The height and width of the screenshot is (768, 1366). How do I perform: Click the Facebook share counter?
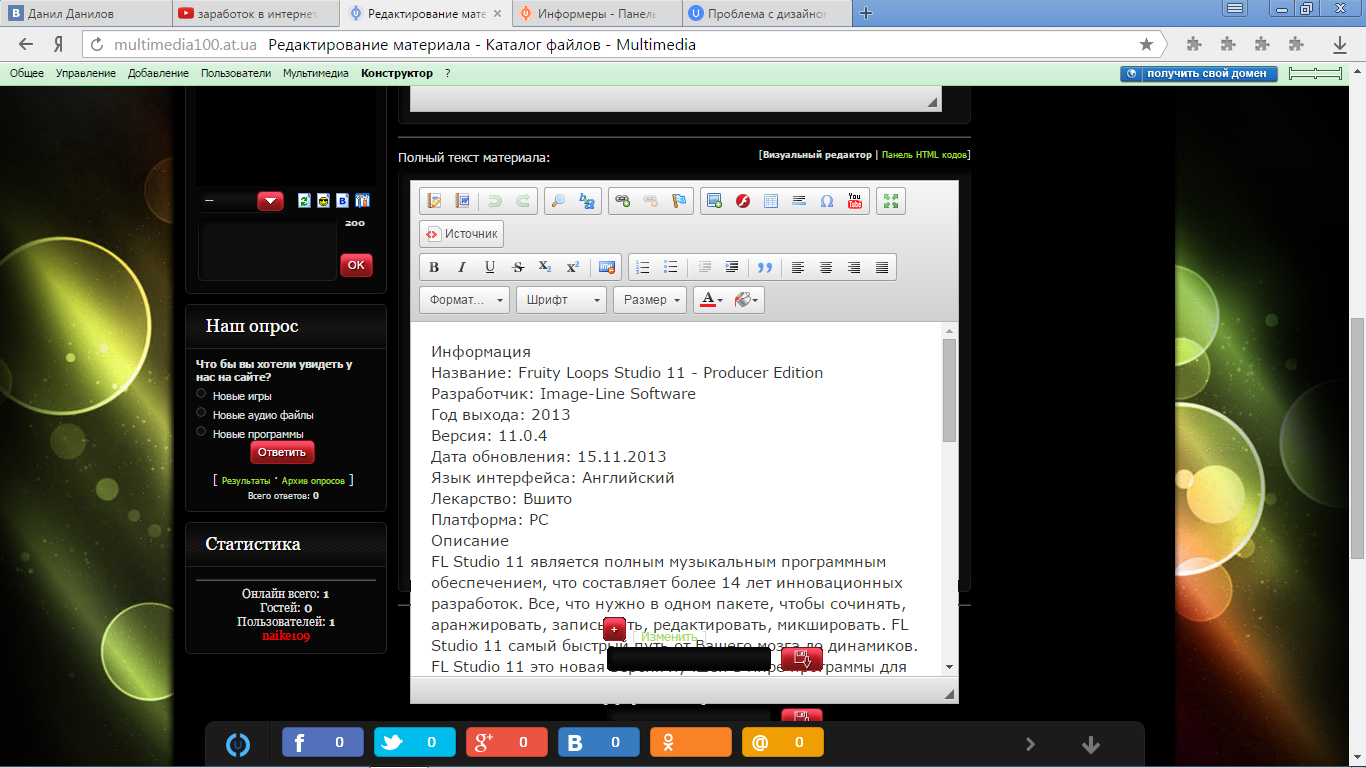(x=323, y=743)
